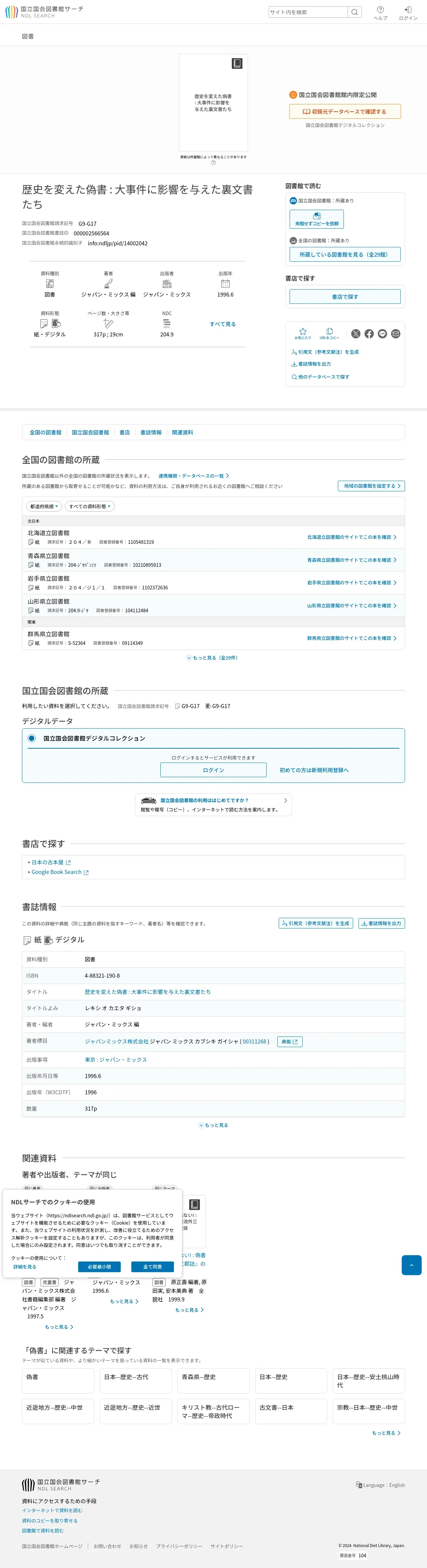This screenshot has width=427, height=1568.
Task: Share by email envelope icon
Action: click(x=396, y=333)
